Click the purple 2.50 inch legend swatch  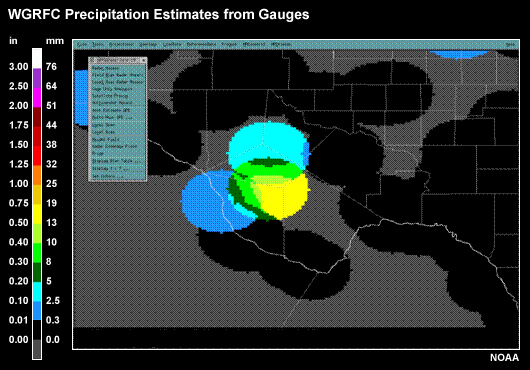tap(37, 78)
